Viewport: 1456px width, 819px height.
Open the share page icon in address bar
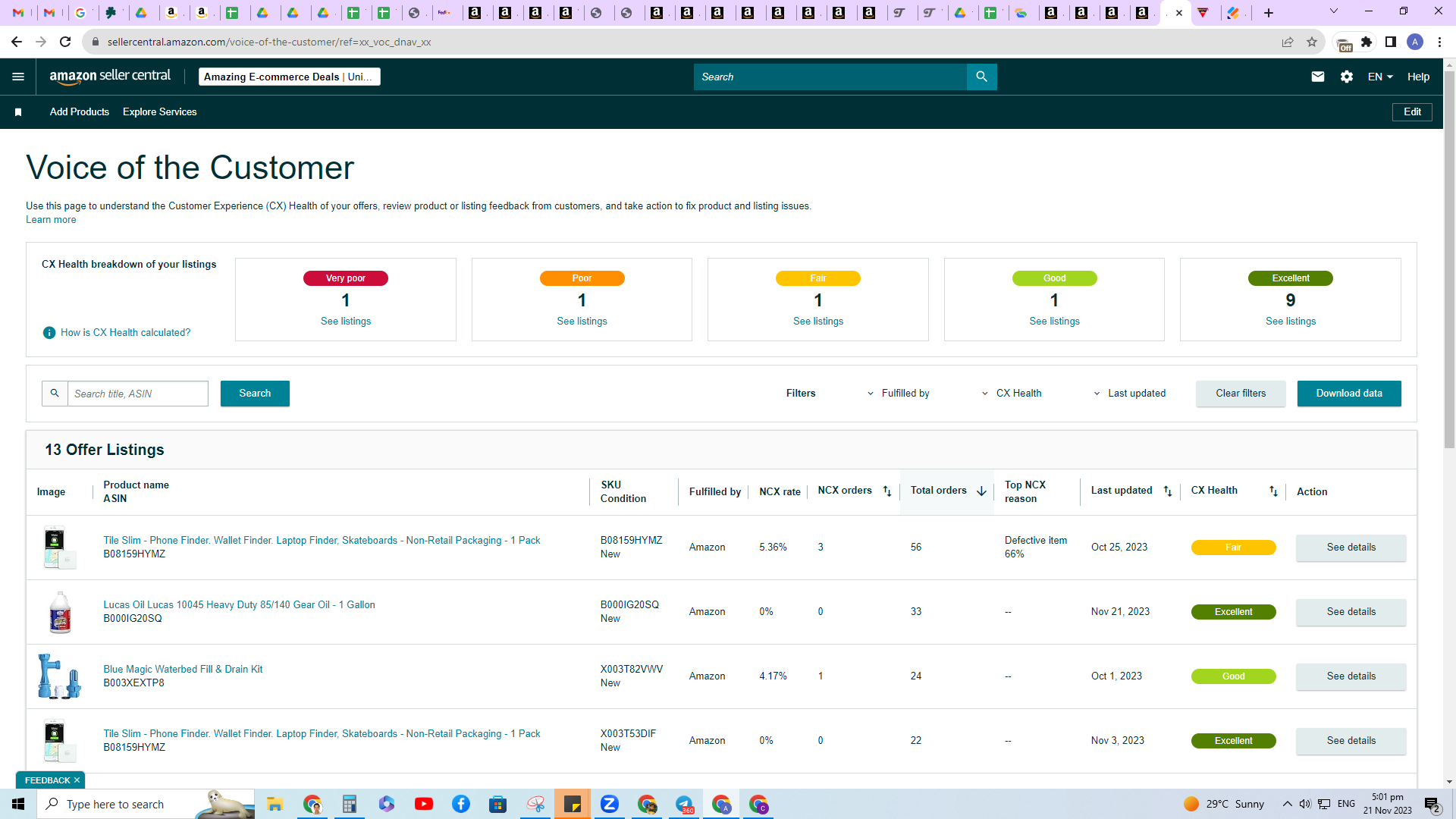1288,42
